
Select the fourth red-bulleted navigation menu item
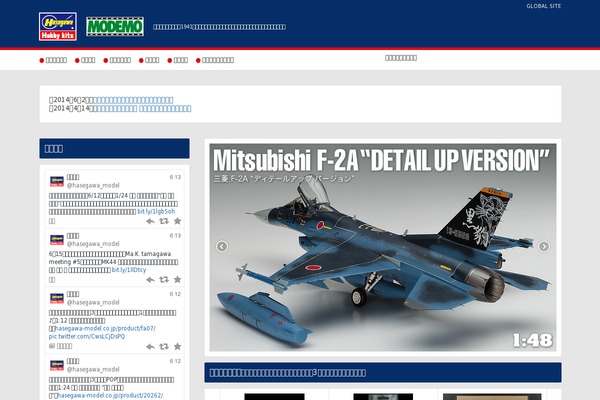point(149,60)
